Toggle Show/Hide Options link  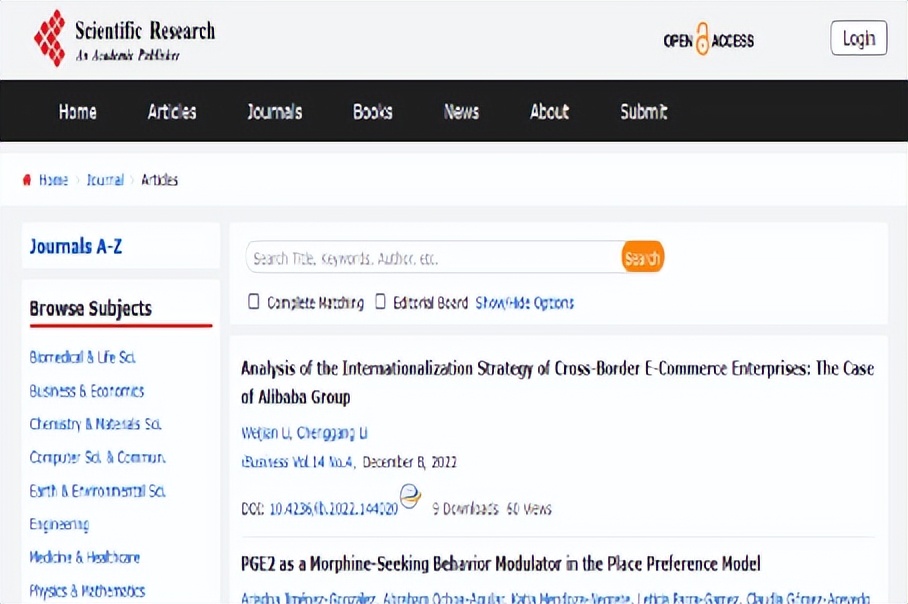[525, 303]
